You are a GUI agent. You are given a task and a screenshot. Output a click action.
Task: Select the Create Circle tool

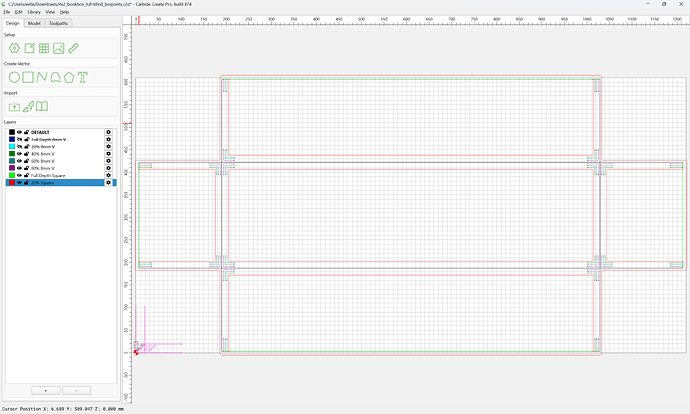click(x=14, y=77)
